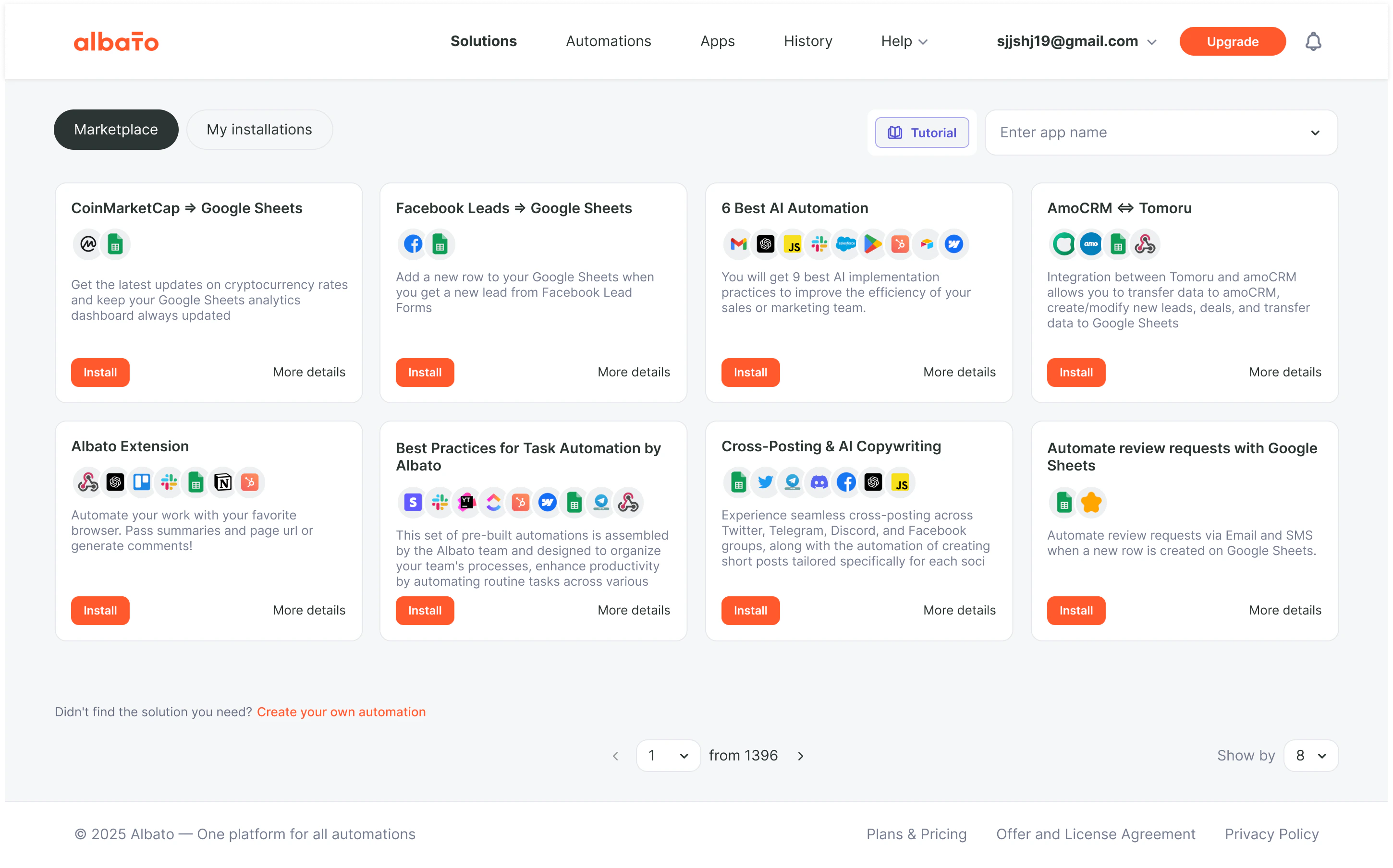Install Best Practices for Task Automation
Image resolution: width=1393 pixels, height=868 pixels.
(x=425, y=611)
